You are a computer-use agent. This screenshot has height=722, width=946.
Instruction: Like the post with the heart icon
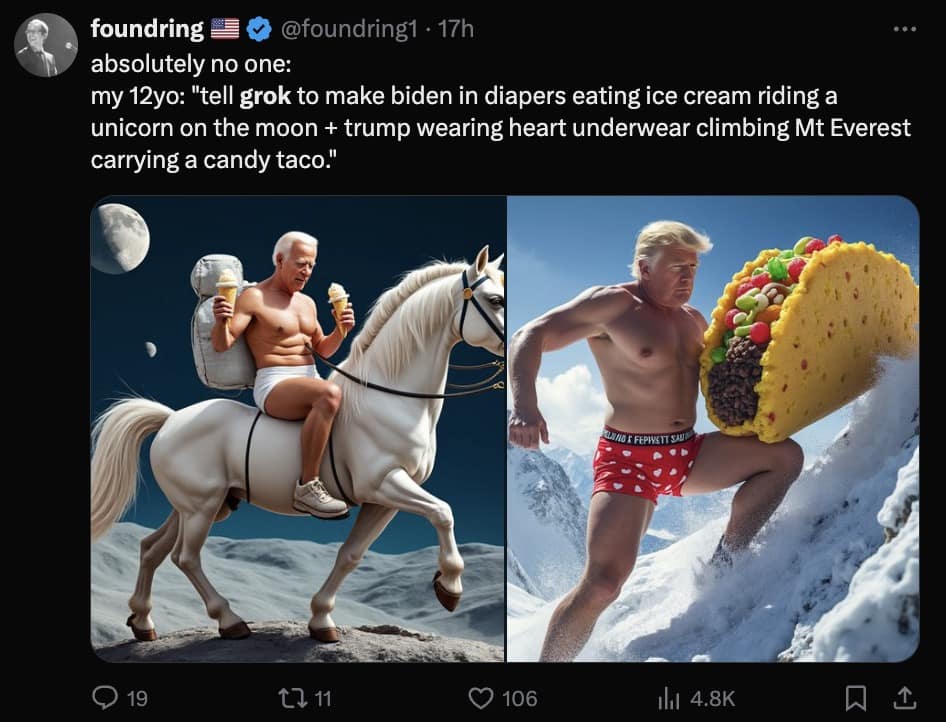point(482,697)
